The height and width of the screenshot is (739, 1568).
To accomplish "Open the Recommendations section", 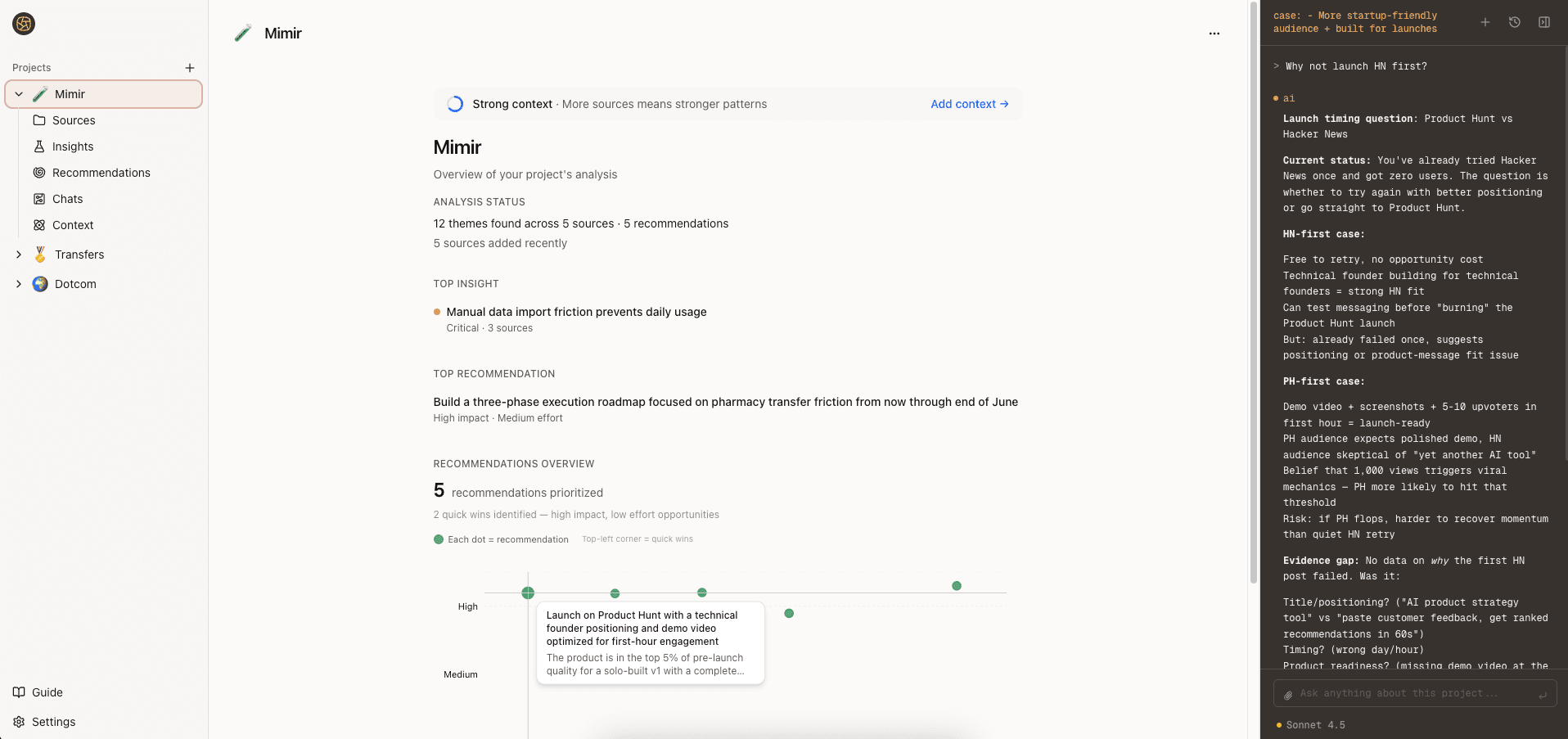I will [101, 173].
